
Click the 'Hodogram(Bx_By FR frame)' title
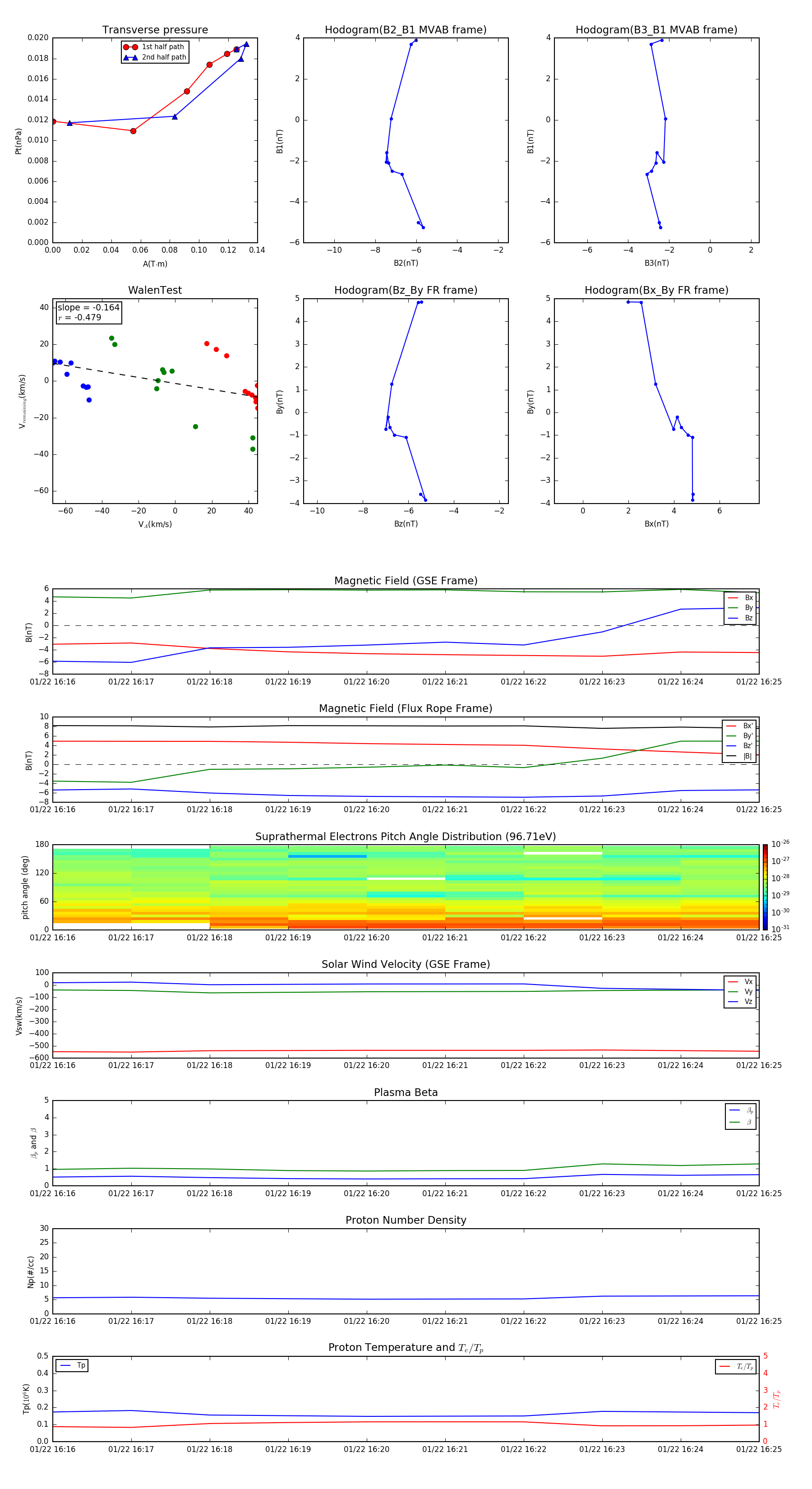[x=656, y=290]
